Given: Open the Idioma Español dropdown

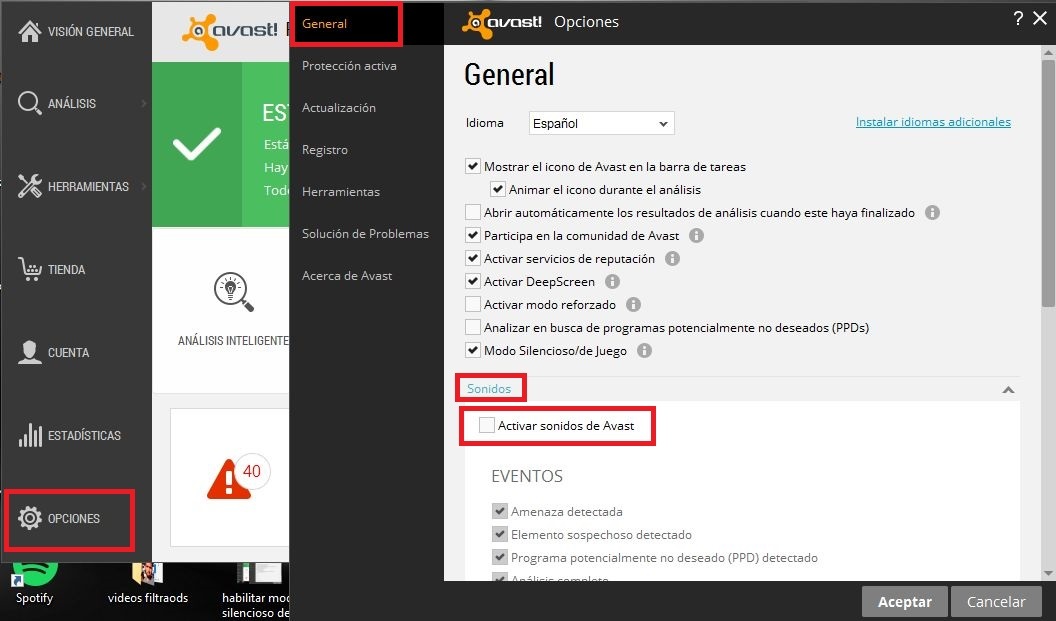Looking at the screenshot, I should (601, 123).
